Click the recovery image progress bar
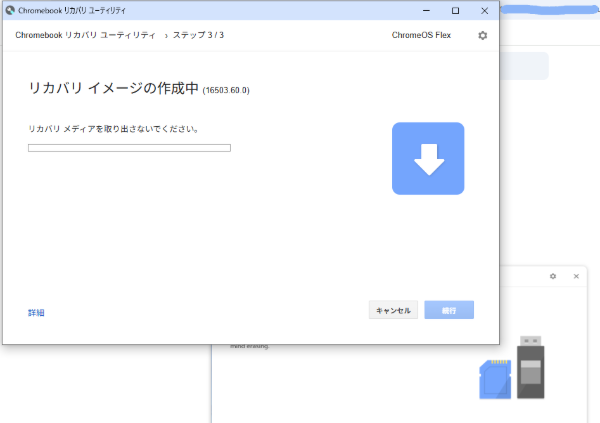Image resolution: width=600 pixels, height=423 pixels. (129, 148)
